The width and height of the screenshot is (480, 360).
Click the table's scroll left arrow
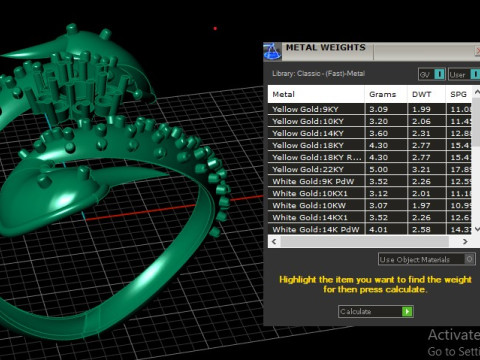(x=274, y=241)
